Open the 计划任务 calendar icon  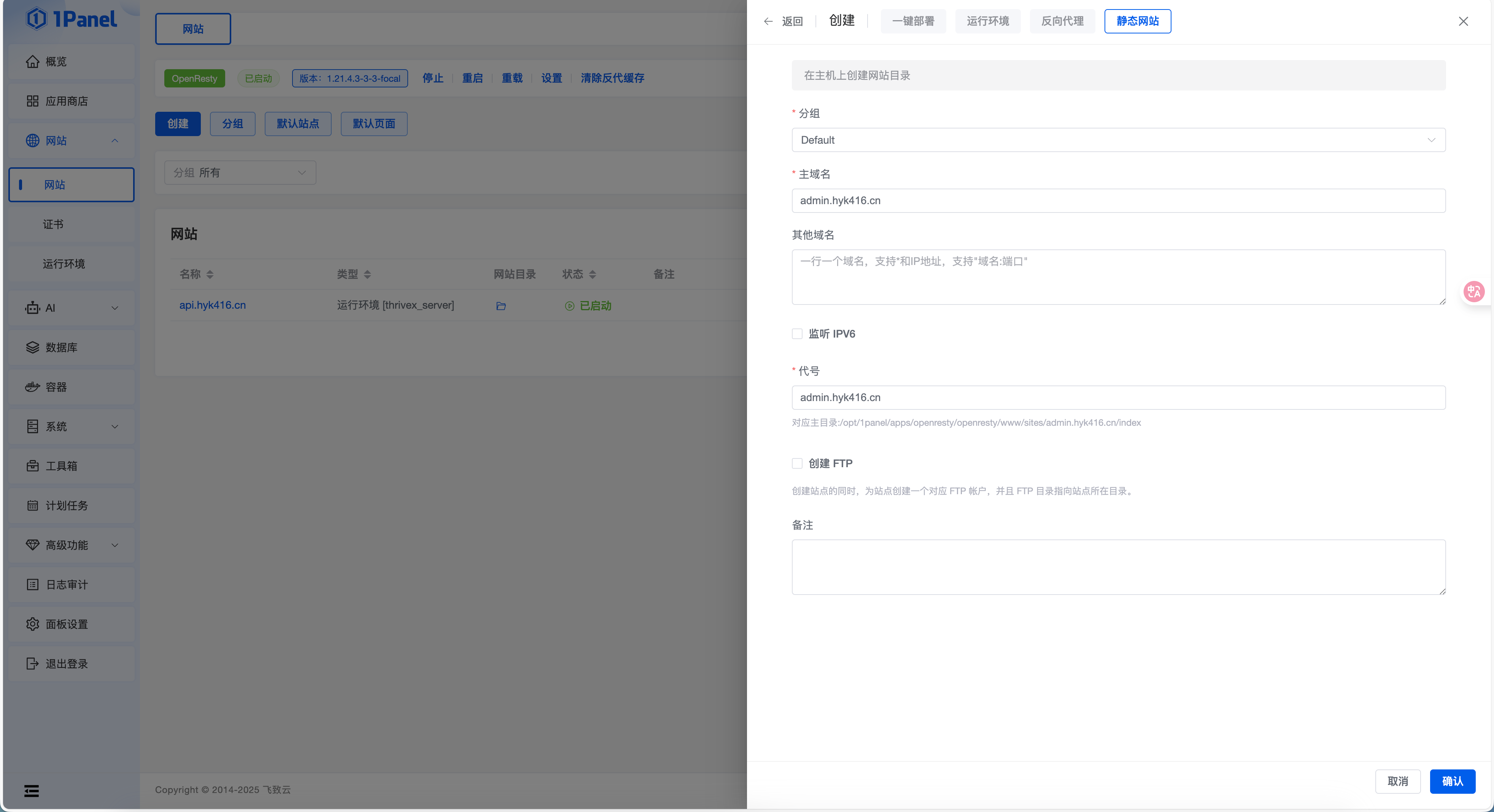point(32,505)
